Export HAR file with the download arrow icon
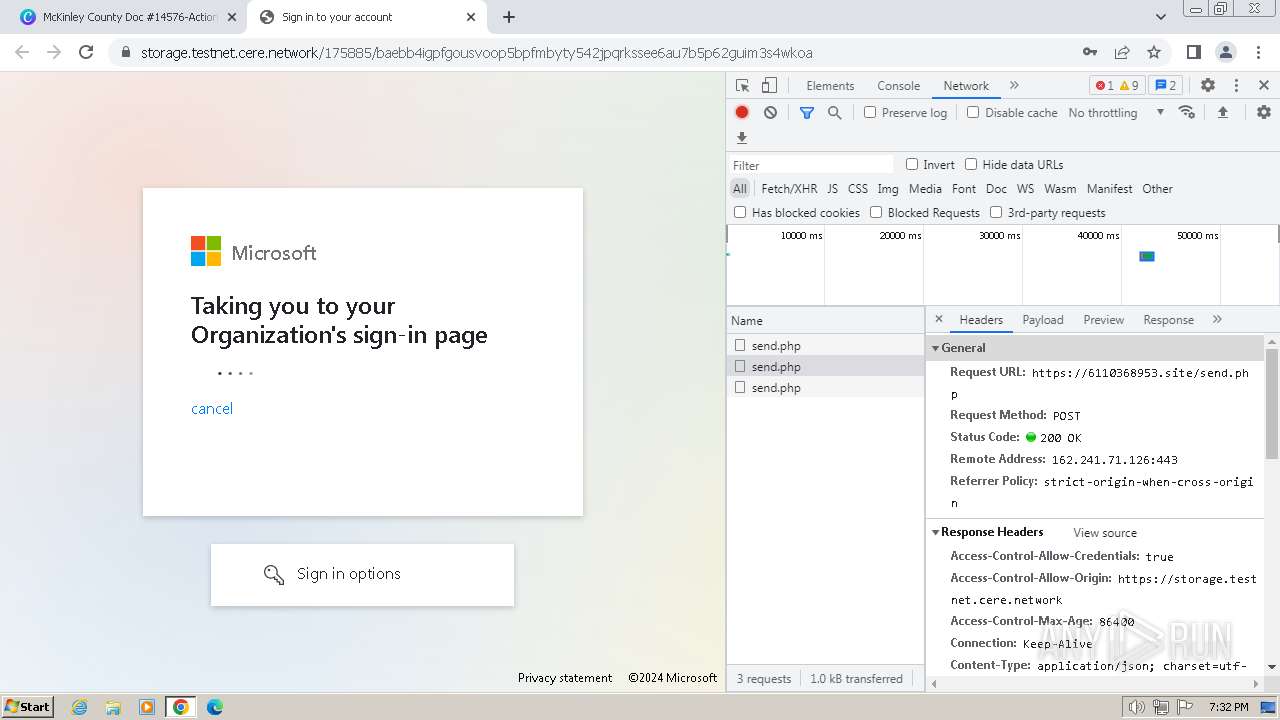1280x720 pixels. pos(742,138)
